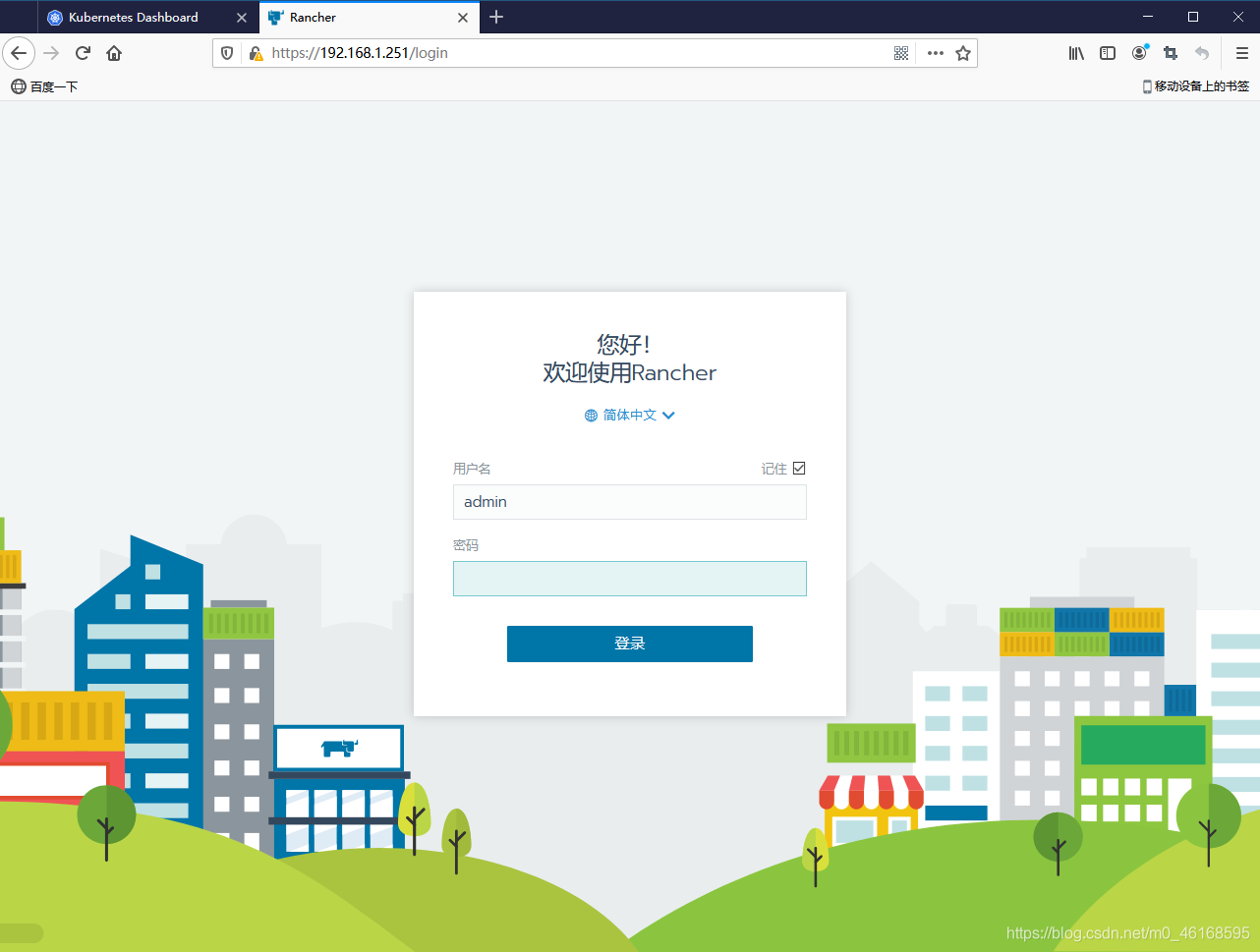This screenshot has width=1260, height=952.
Task: Expand the 简体中文 language dropdown
Action: click(630, 416)
